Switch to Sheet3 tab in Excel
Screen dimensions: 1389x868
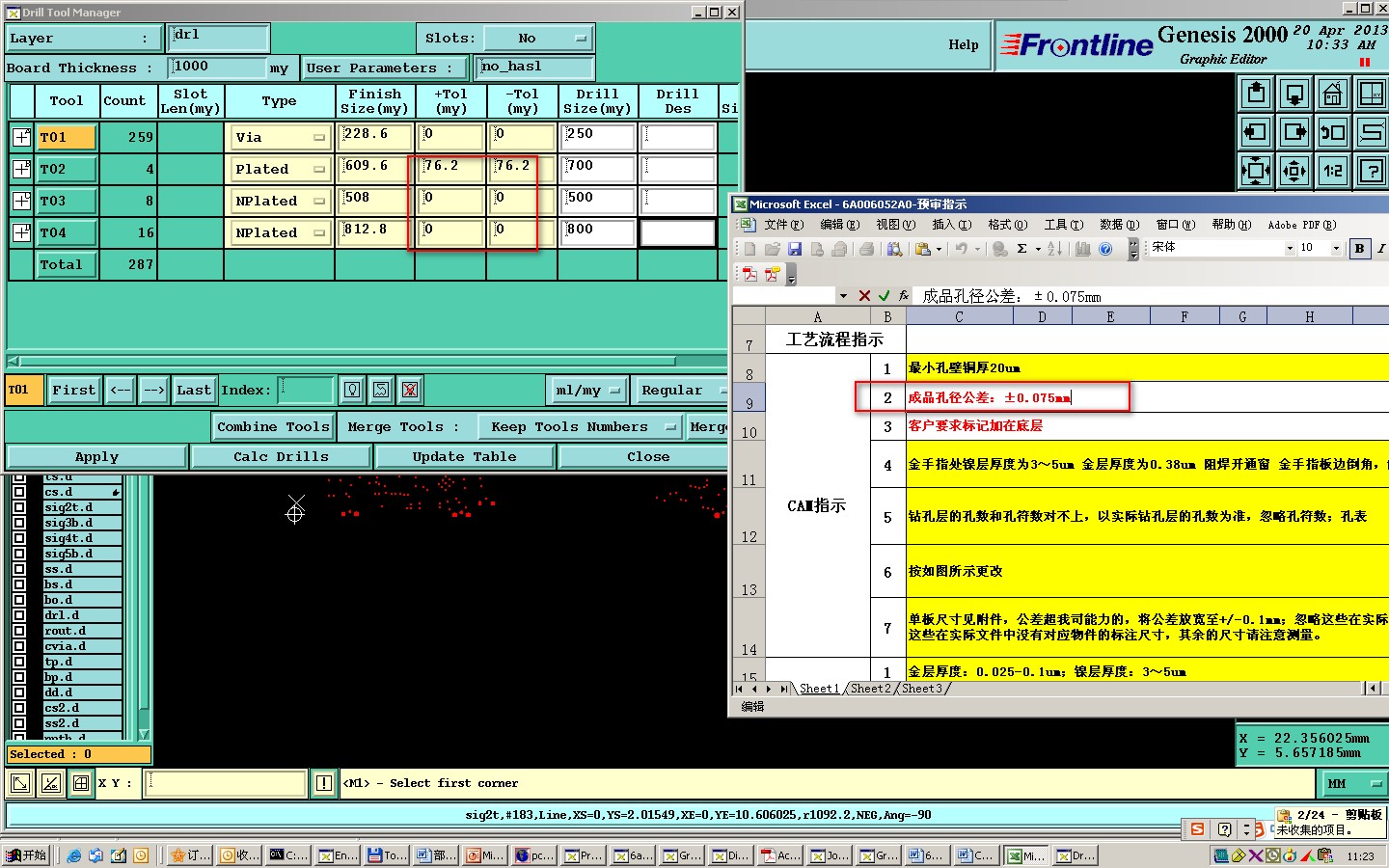(922, 689)
